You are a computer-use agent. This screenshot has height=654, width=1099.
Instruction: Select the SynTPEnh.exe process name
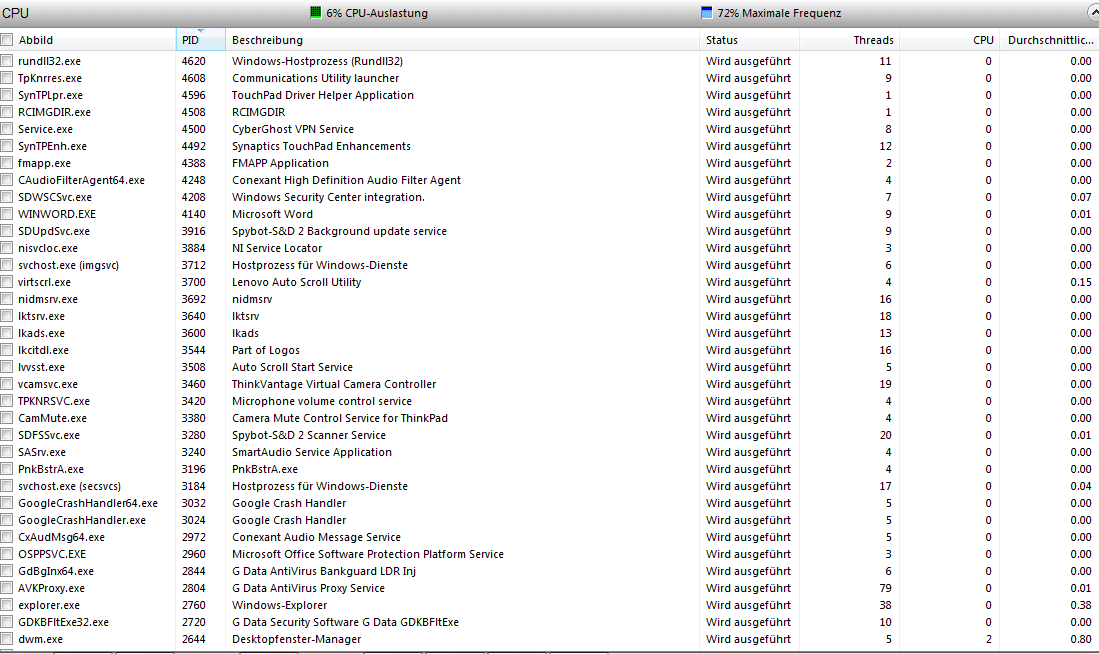tap(53, 147)
